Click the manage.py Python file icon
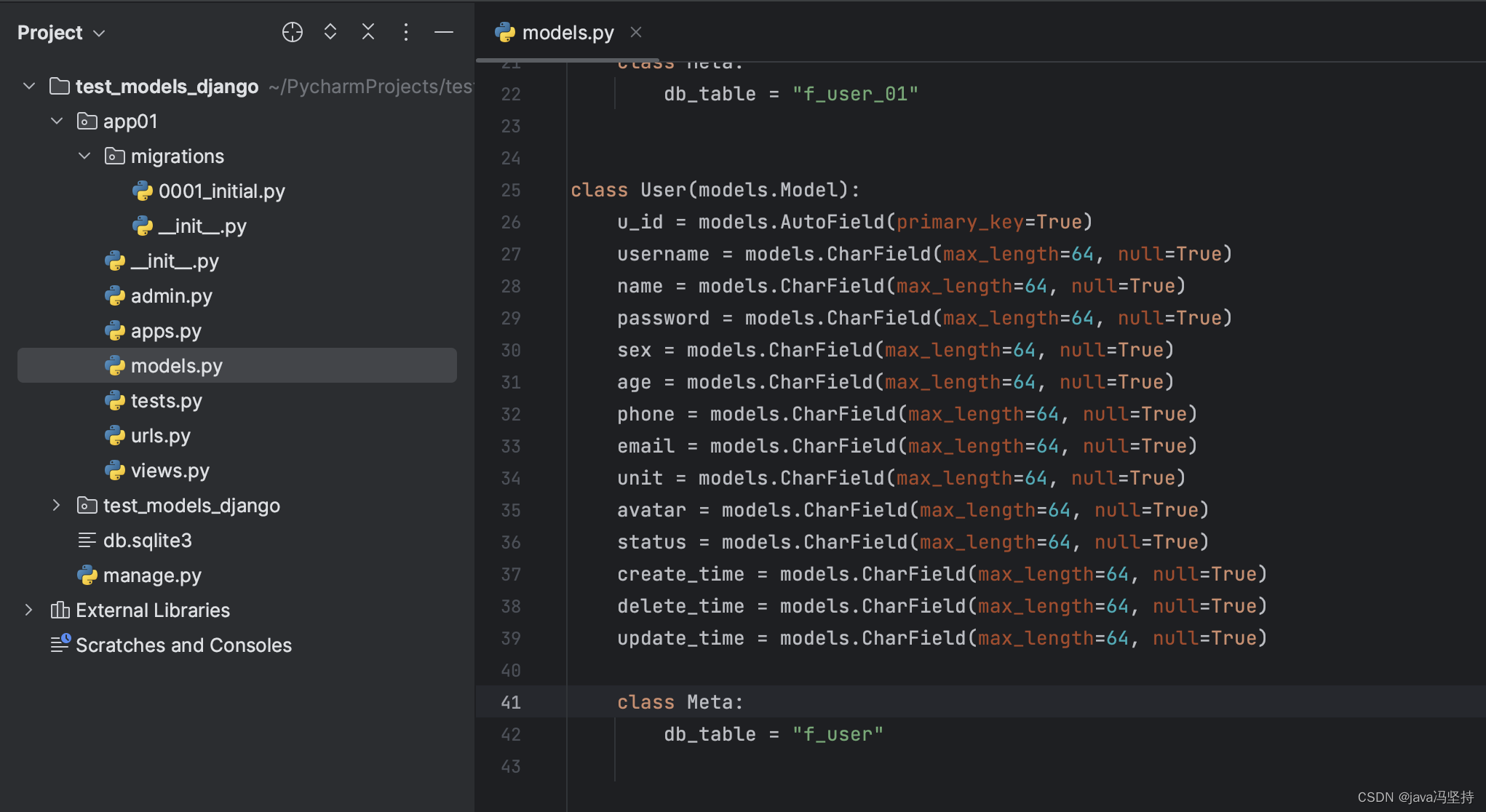Image resolution: width=1486 pixels, height=812 pixels. click(87, 576)
